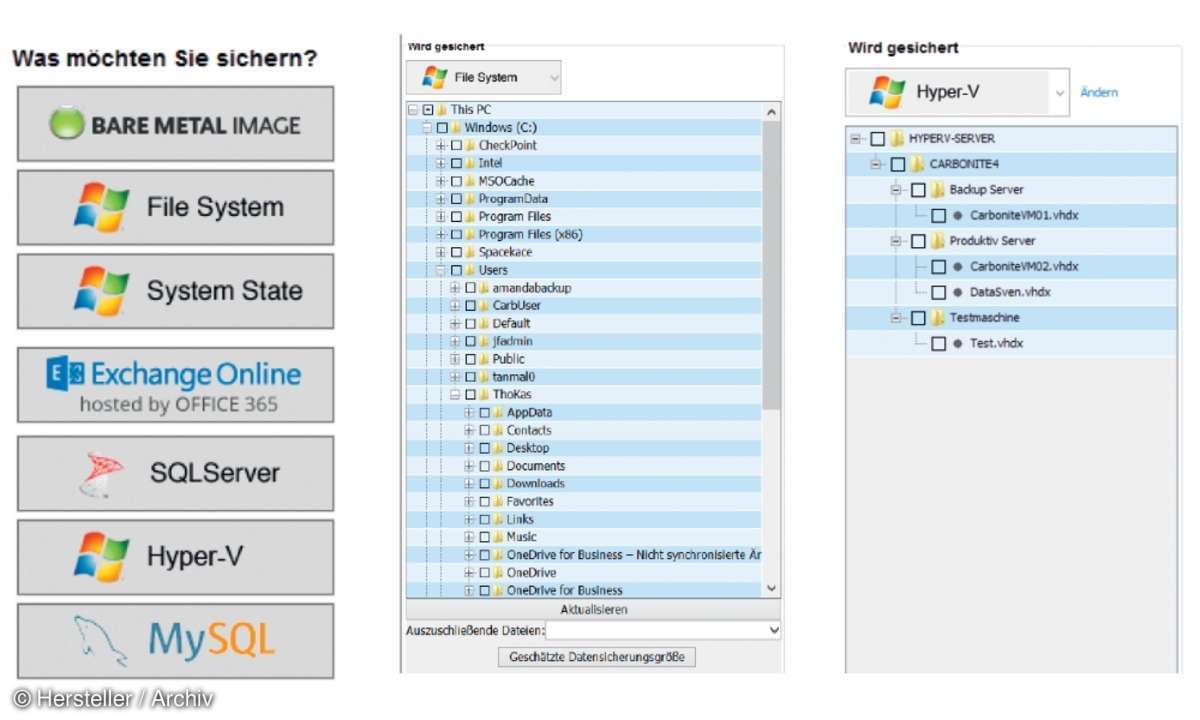
Task: Click the file tree scrollbar down arrow
Action: coord(771,589)
